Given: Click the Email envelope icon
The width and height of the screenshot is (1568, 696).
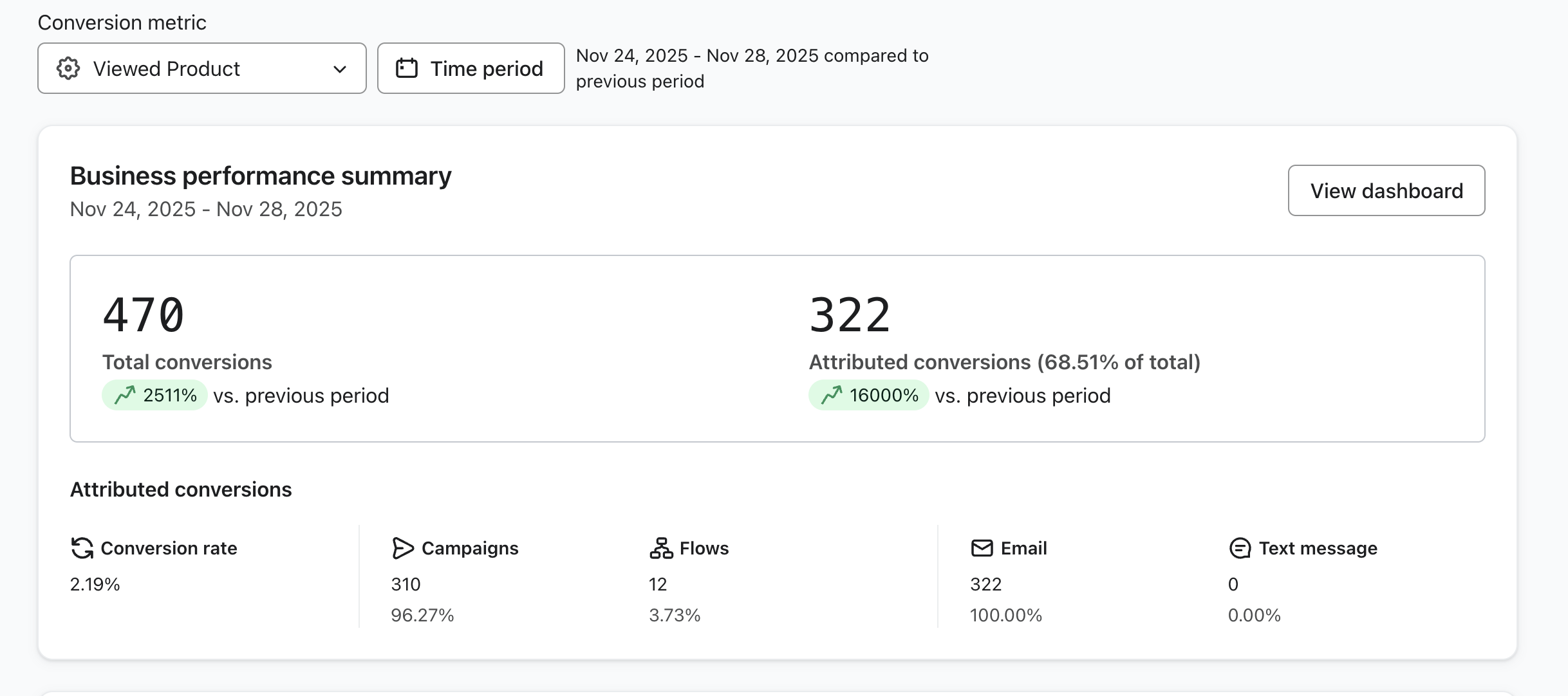Looking at the screenshot, I should pos(982,548).
